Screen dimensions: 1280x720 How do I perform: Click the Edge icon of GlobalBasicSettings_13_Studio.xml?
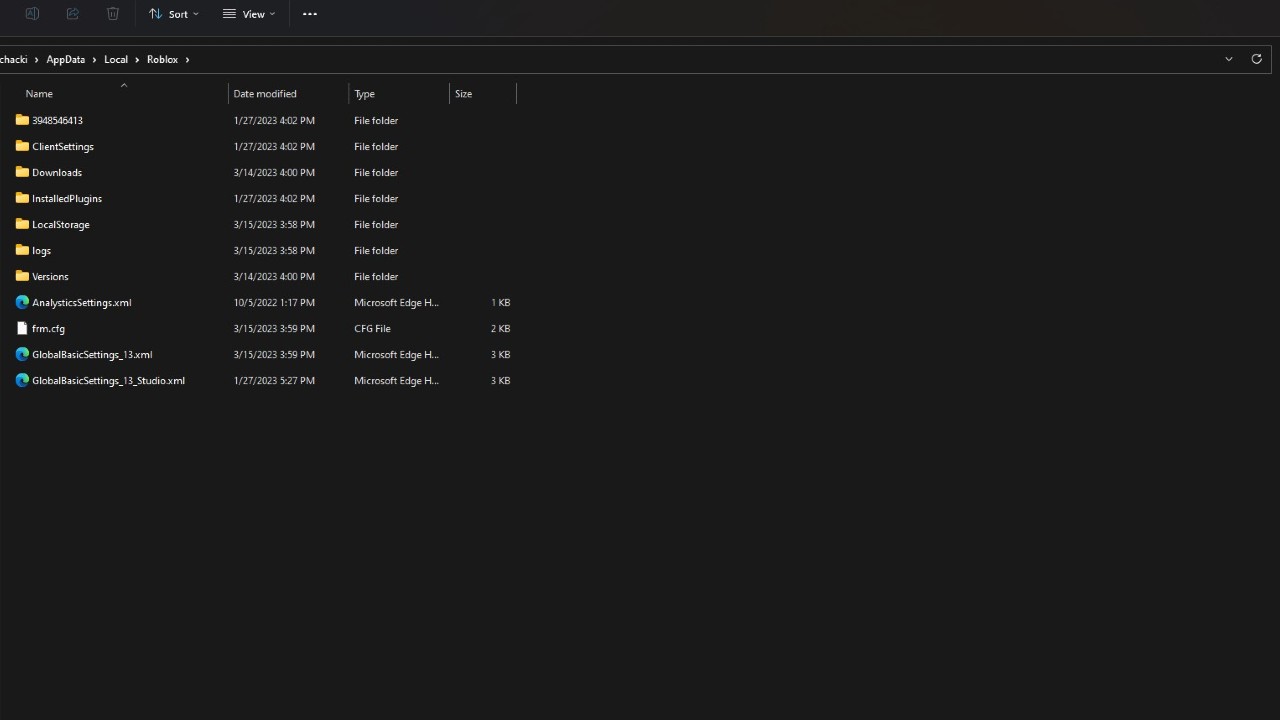tap(22, 380)
